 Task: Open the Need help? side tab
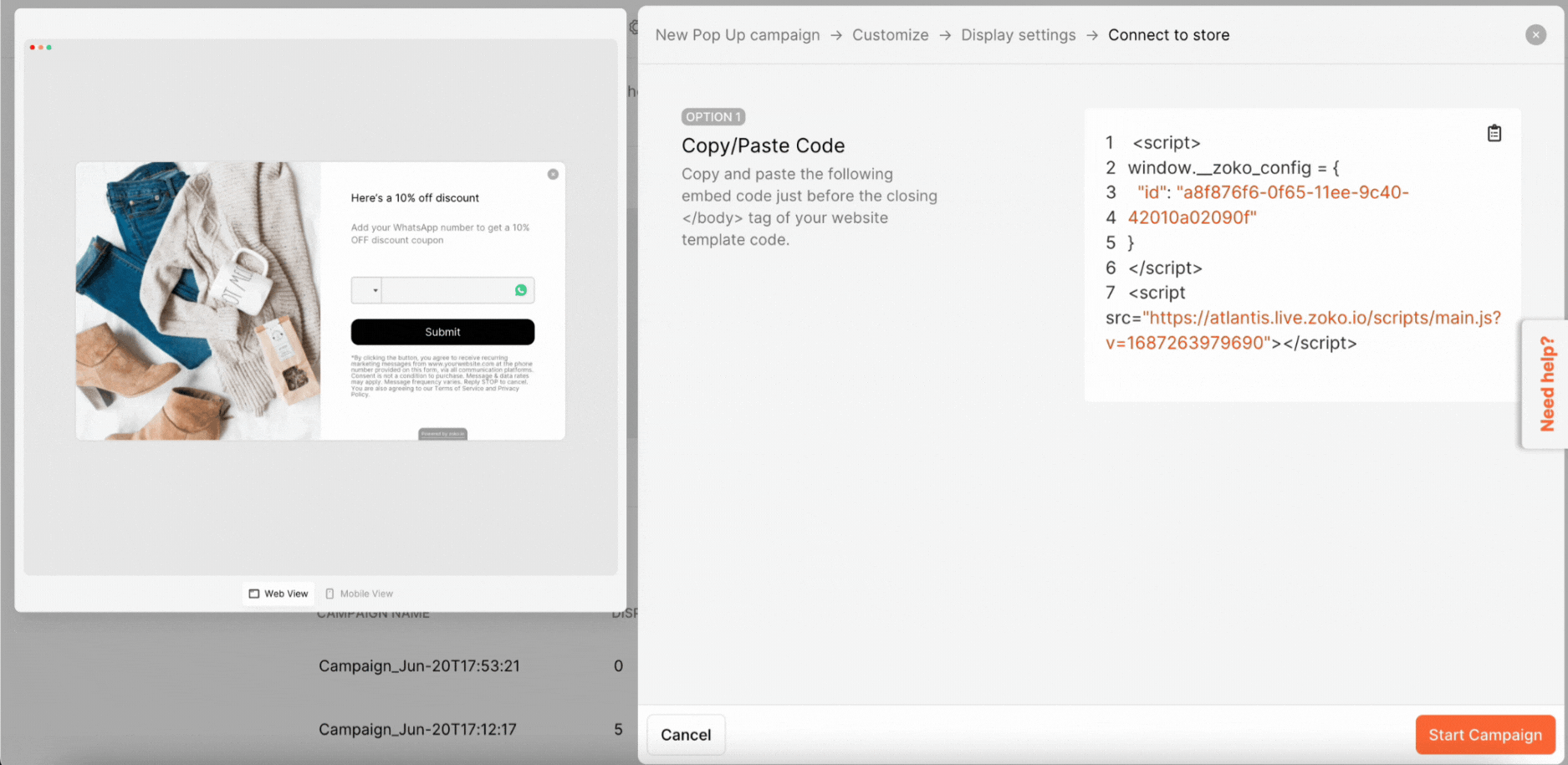tap(1545, 384)
